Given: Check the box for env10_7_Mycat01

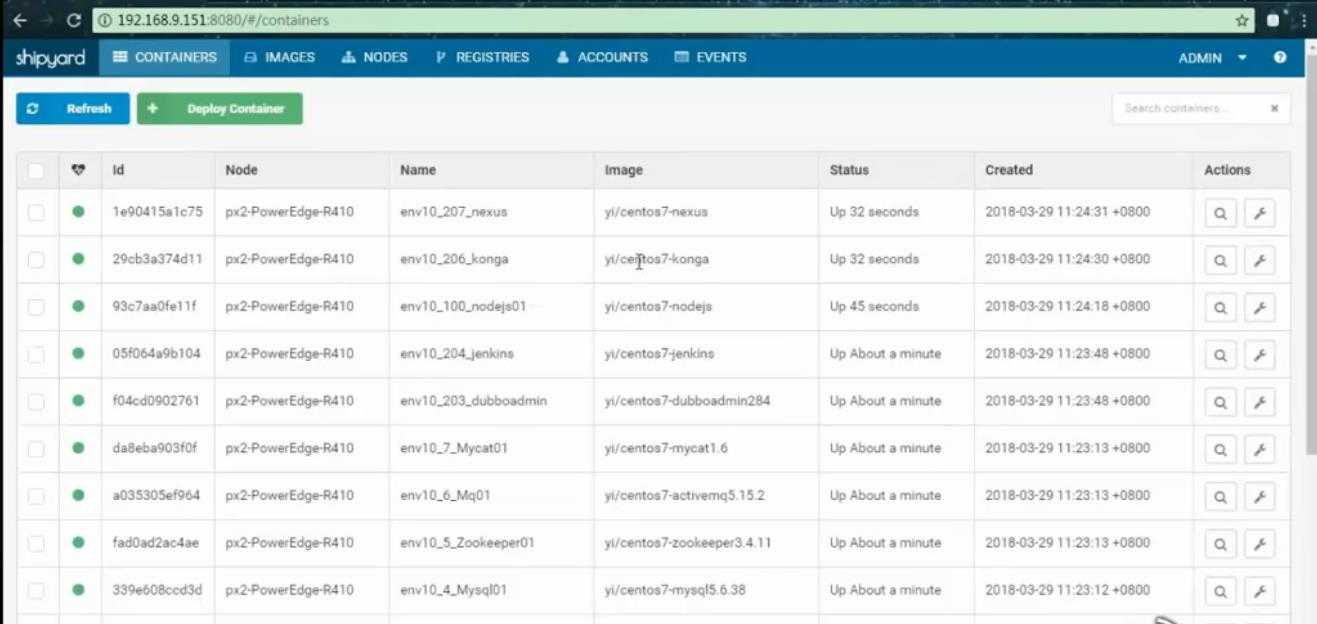Looking at the screenshot, I should [x=36, y=449].
